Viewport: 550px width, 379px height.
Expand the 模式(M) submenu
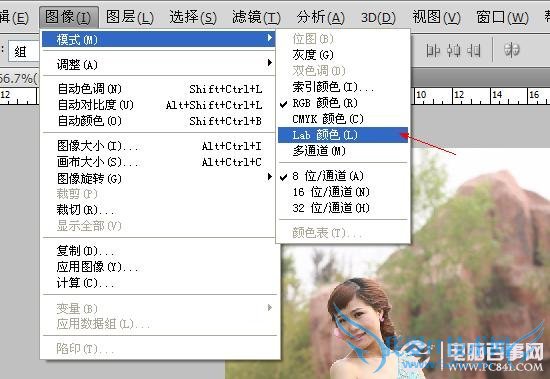[159, 39]
